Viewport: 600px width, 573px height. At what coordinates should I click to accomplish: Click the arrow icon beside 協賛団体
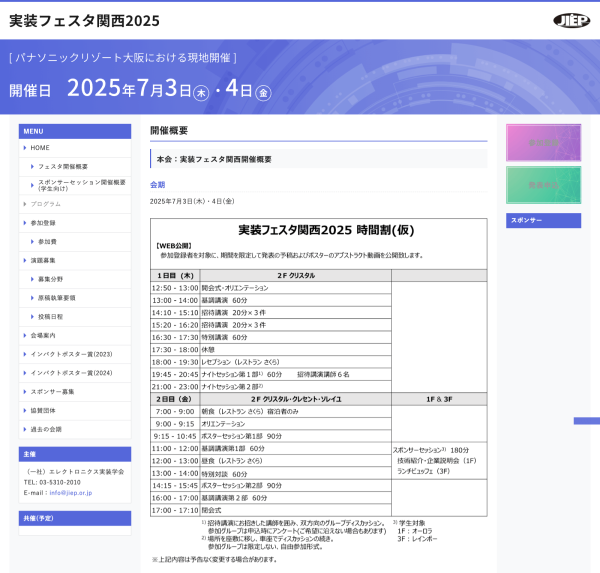tap(25, 410)
